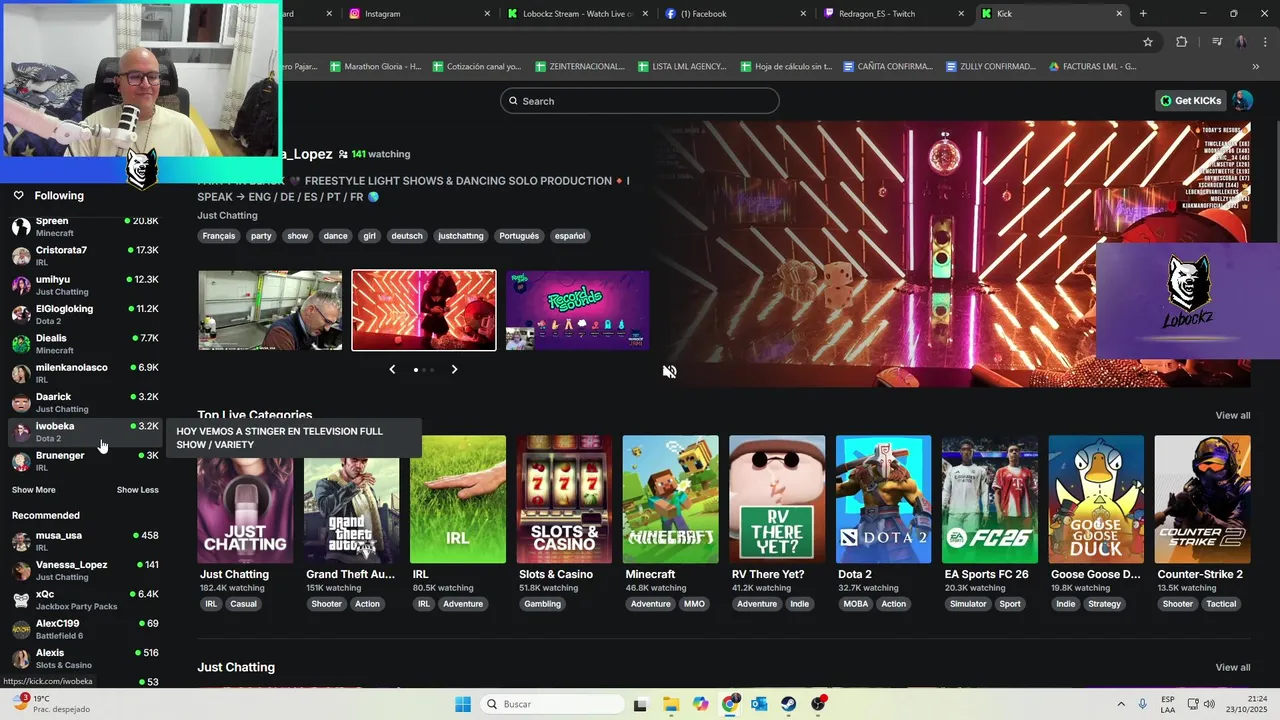
Task: Switch to the Instagram tab
Action: click(421, 14)
